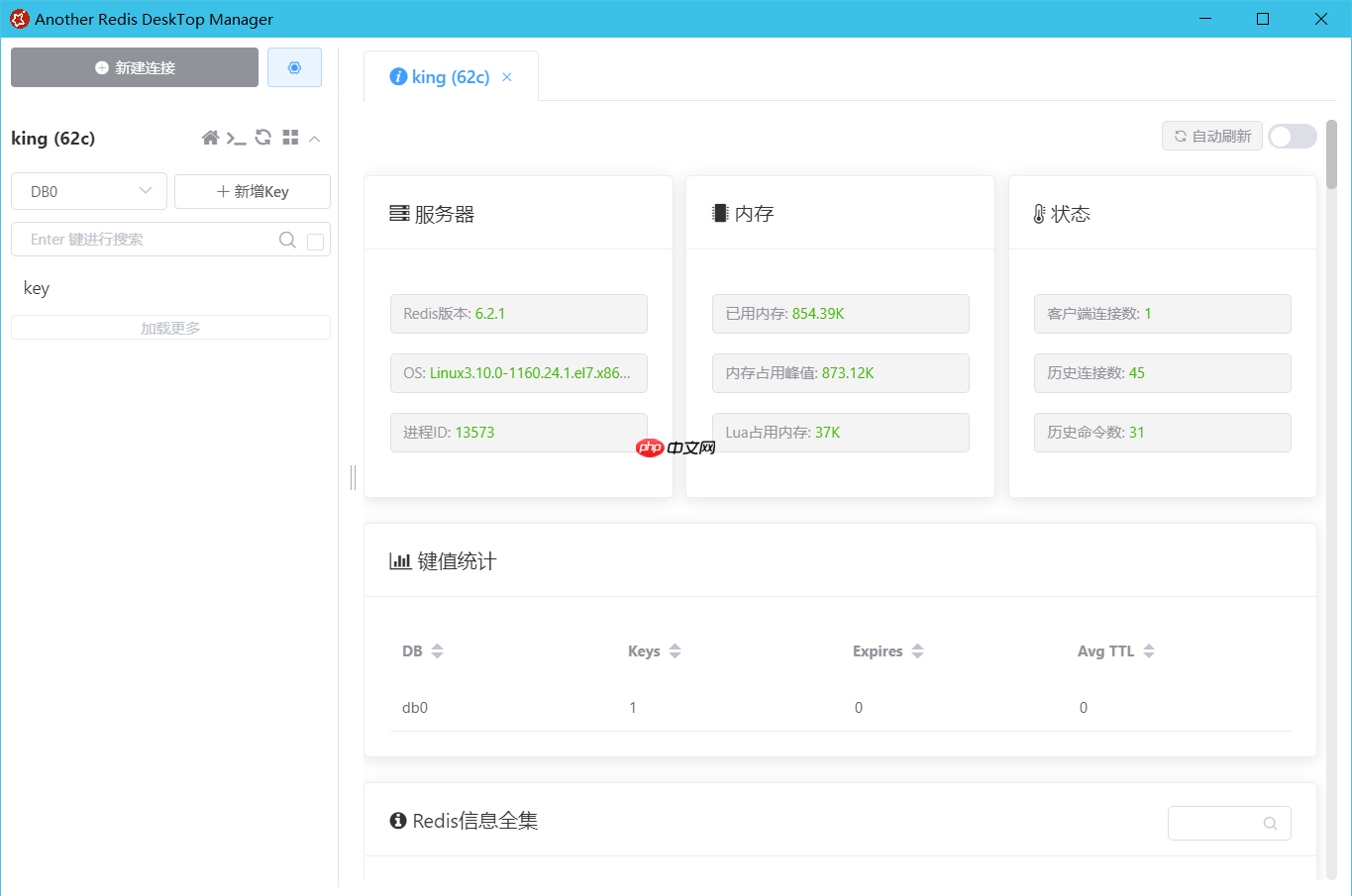Viewport: 1352px width, 896px height.
Task: Click the info icon on the king tab
Action: point(398,76)
